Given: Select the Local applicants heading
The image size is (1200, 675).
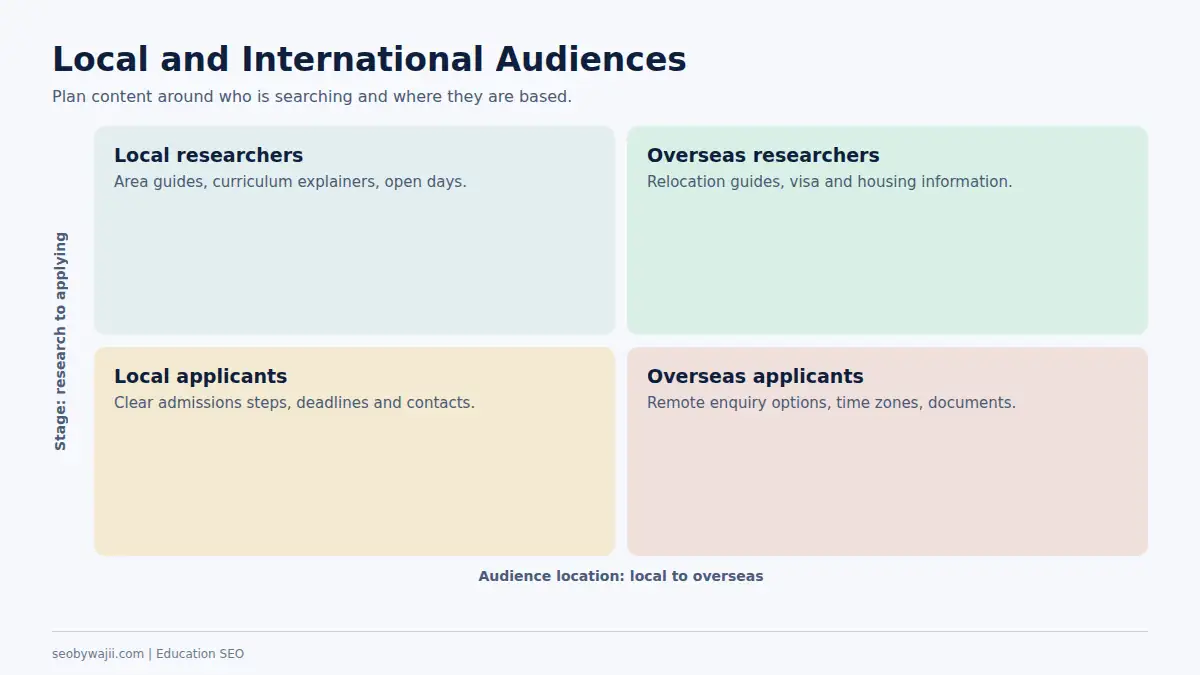Looking at the screenshot, I should [x=200, y=376].
